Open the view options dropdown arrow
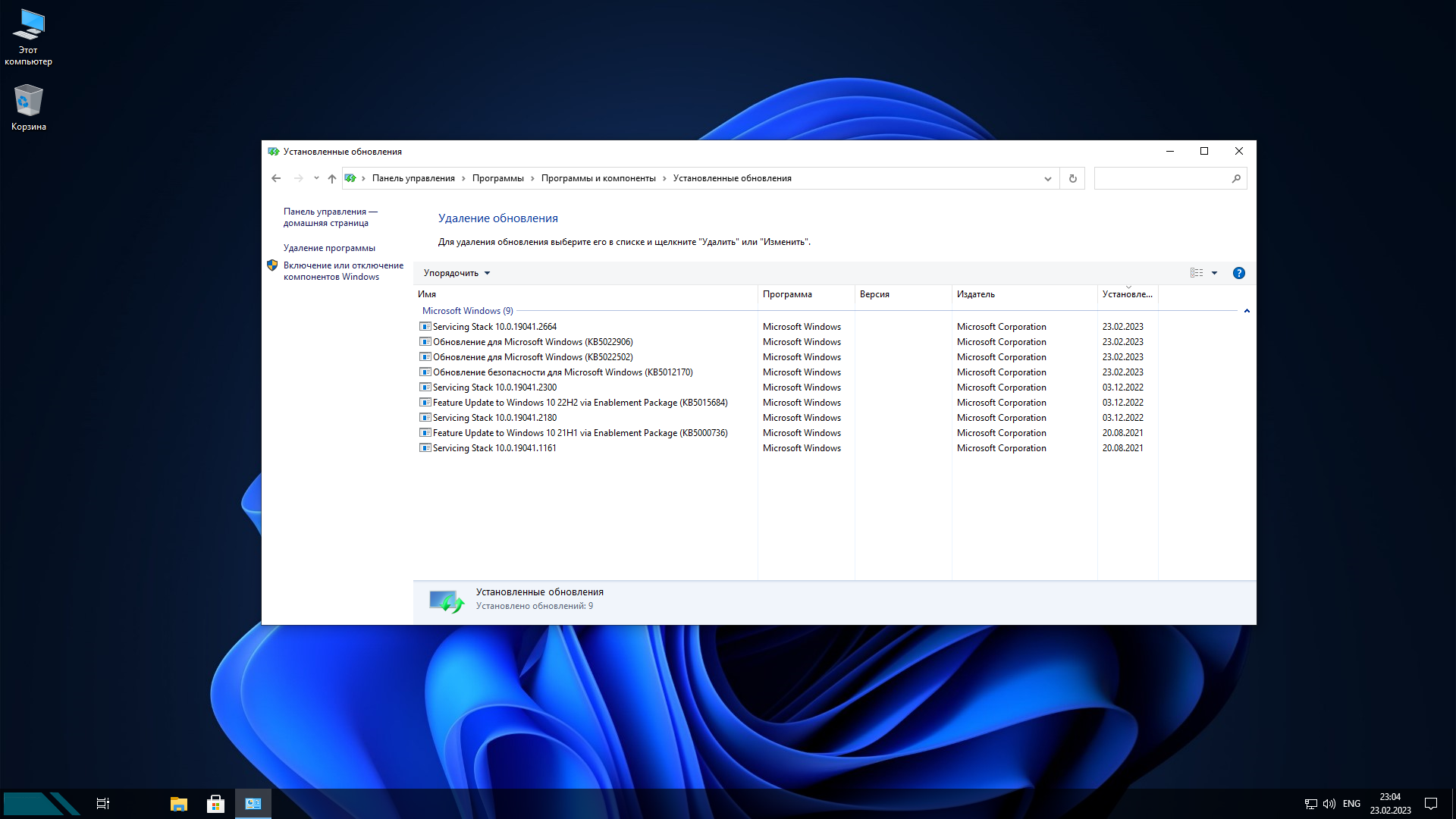The width and height of the screenshot is (1456, 819). [x=1214, y=273]
